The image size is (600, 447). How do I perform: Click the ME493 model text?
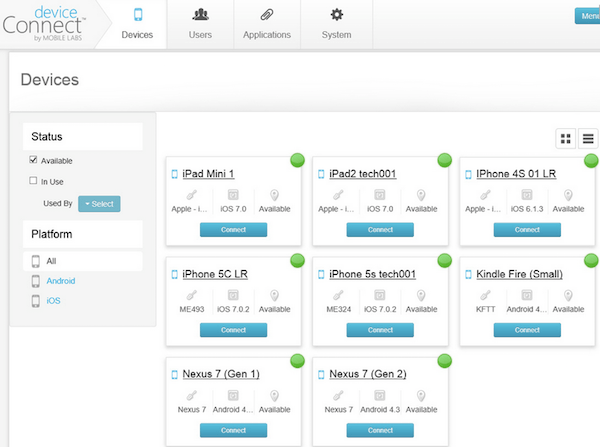[x=192, y=309]
